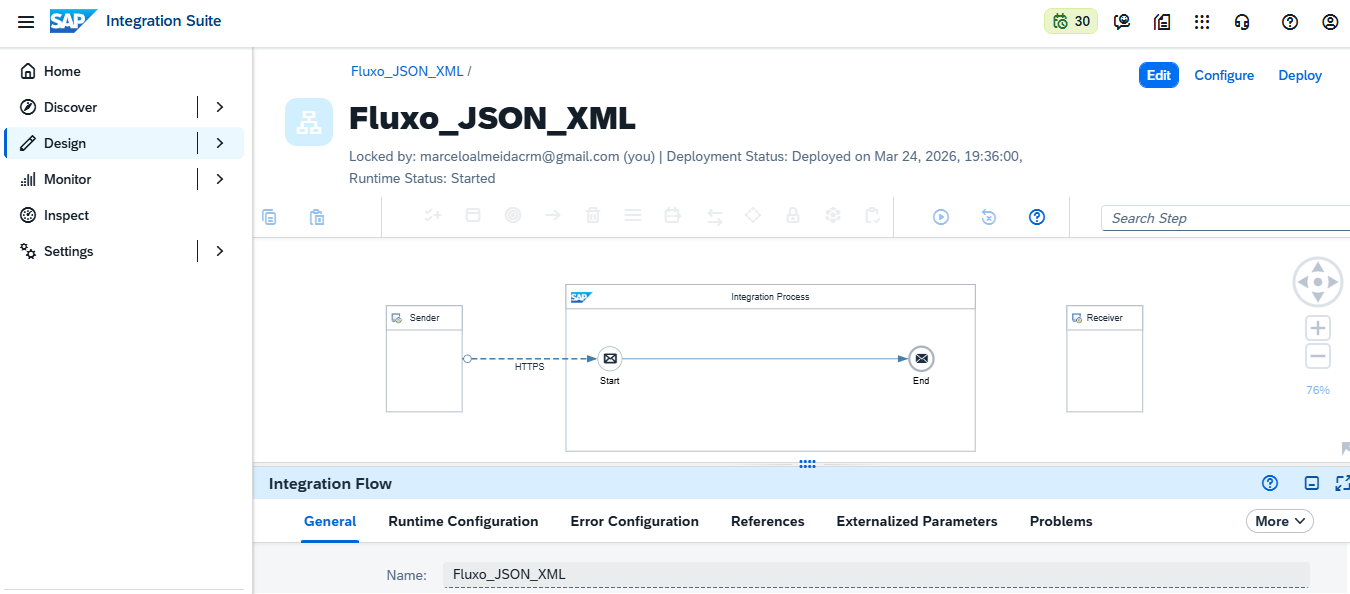Image resolution: width=1350 pixels, height=594 pixels.
Task: Switch to the General tab
Action: 330,521
